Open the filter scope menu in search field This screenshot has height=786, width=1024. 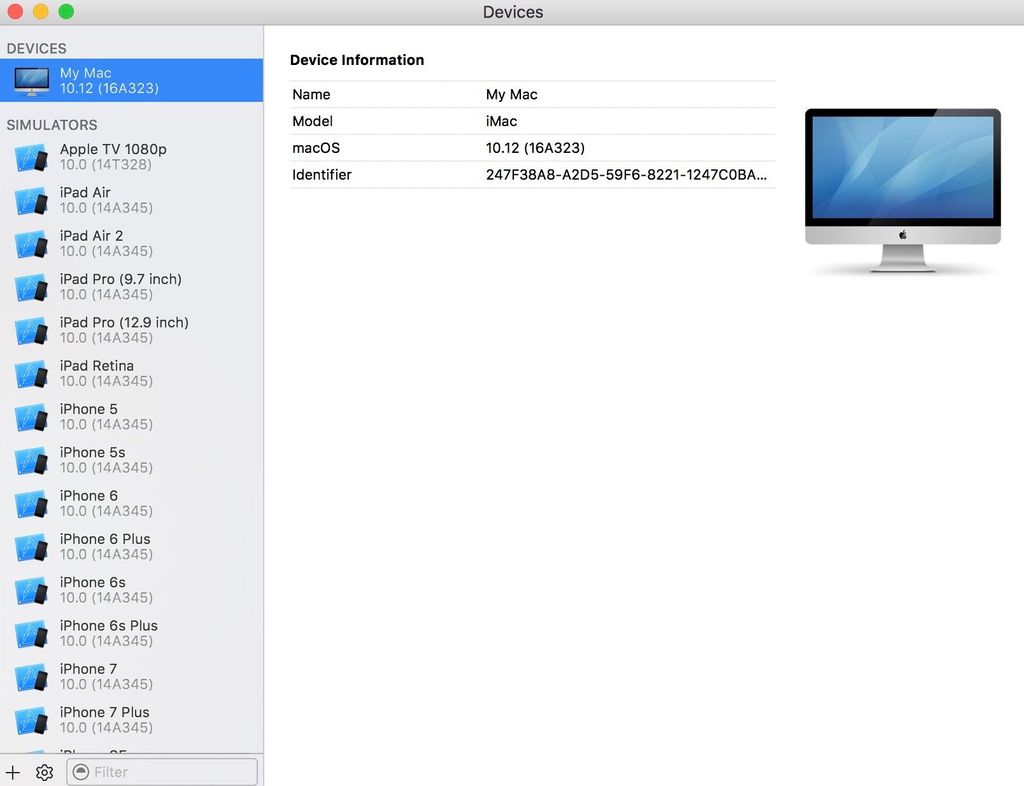point(80,772)
